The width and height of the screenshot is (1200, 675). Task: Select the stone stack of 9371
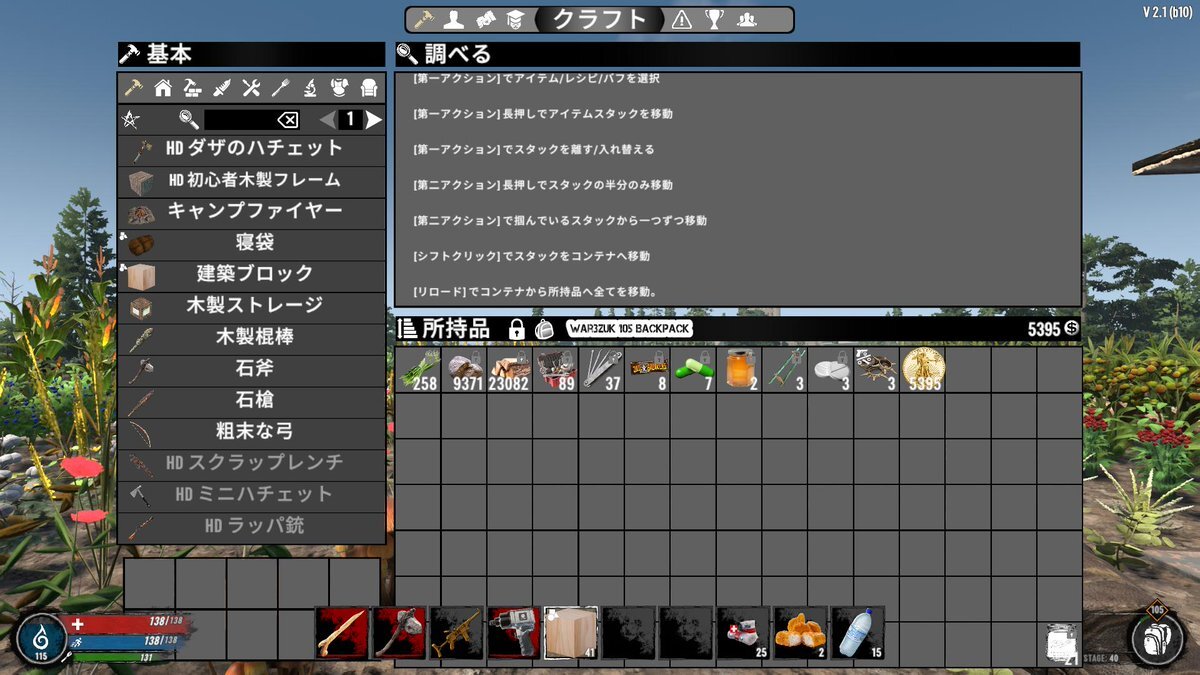tap(464, 369)
